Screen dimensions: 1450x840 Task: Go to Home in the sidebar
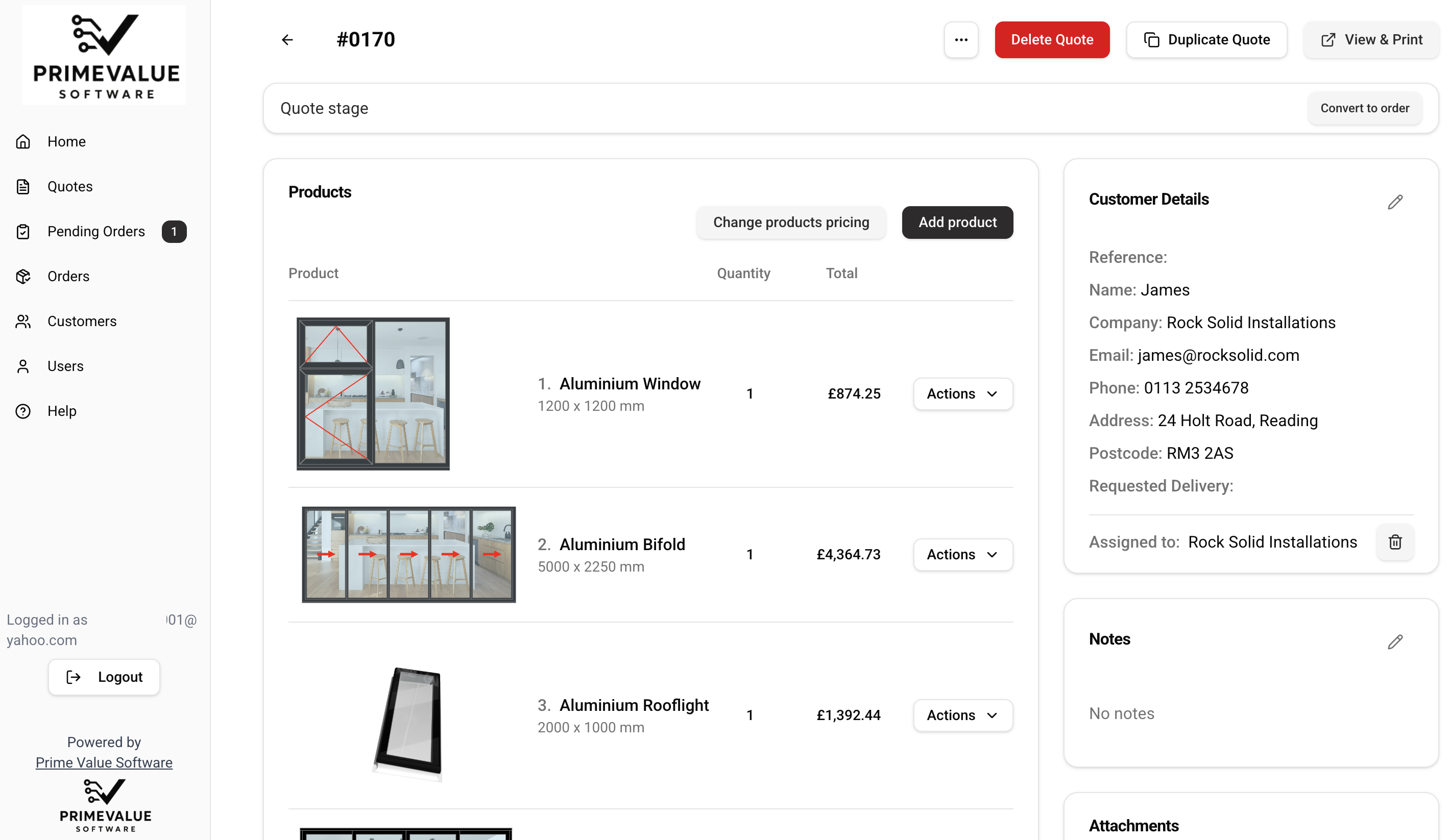(66, 141)
